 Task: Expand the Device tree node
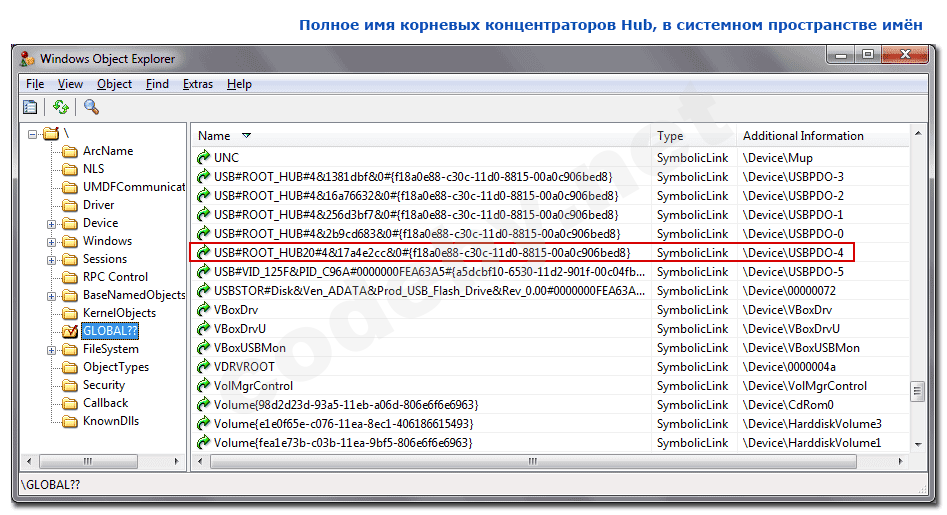(x=52, y=224)
